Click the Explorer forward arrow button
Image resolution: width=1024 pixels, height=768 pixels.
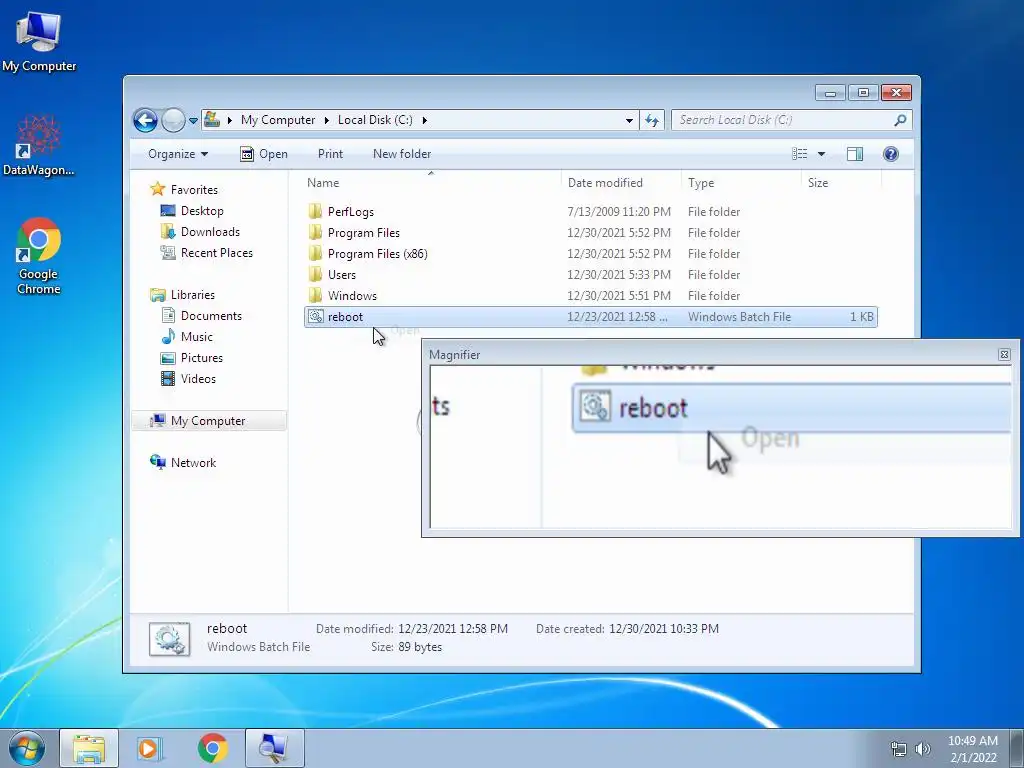point(173,120)
